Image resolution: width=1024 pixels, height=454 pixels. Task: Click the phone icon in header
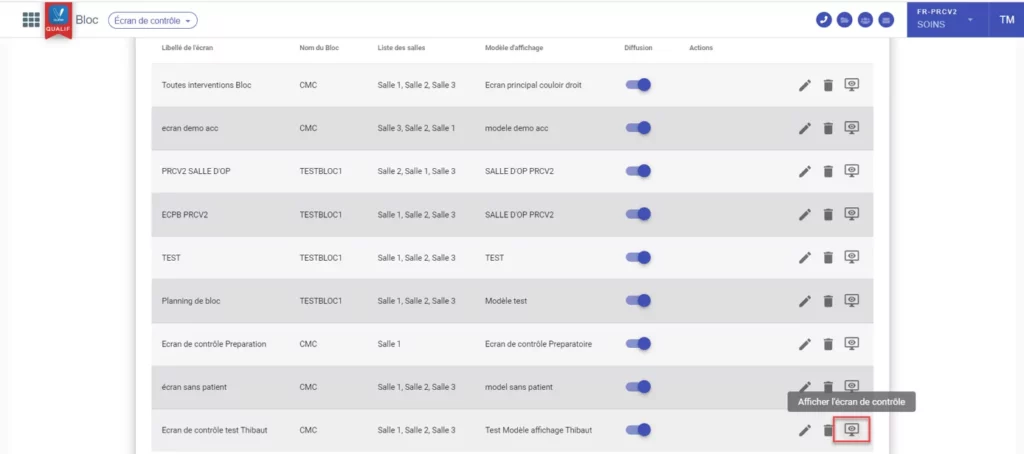coord(824,20)
